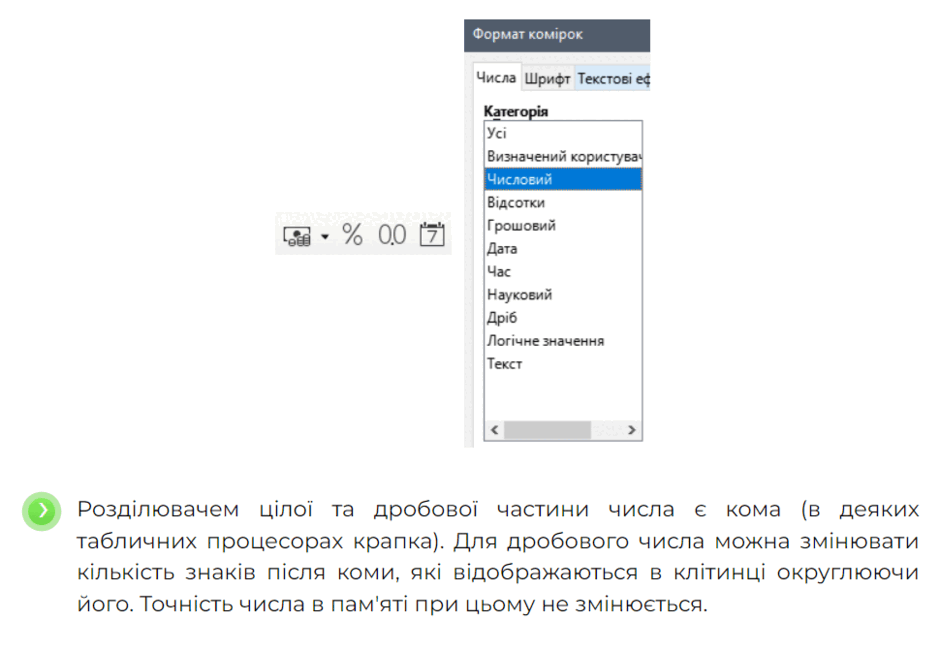Image resolution: width=940 pixels, height=652 pixels.
Task: Select the Текст category
Action: coord(563,364)
